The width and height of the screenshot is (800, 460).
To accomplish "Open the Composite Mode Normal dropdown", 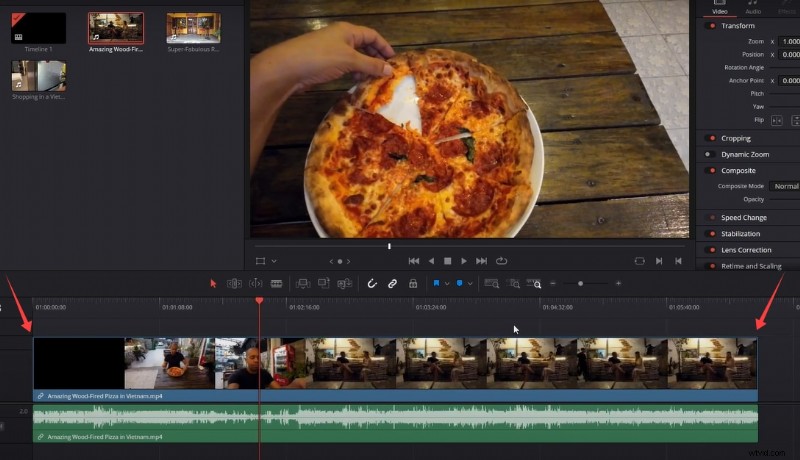I will click(785, 186).
